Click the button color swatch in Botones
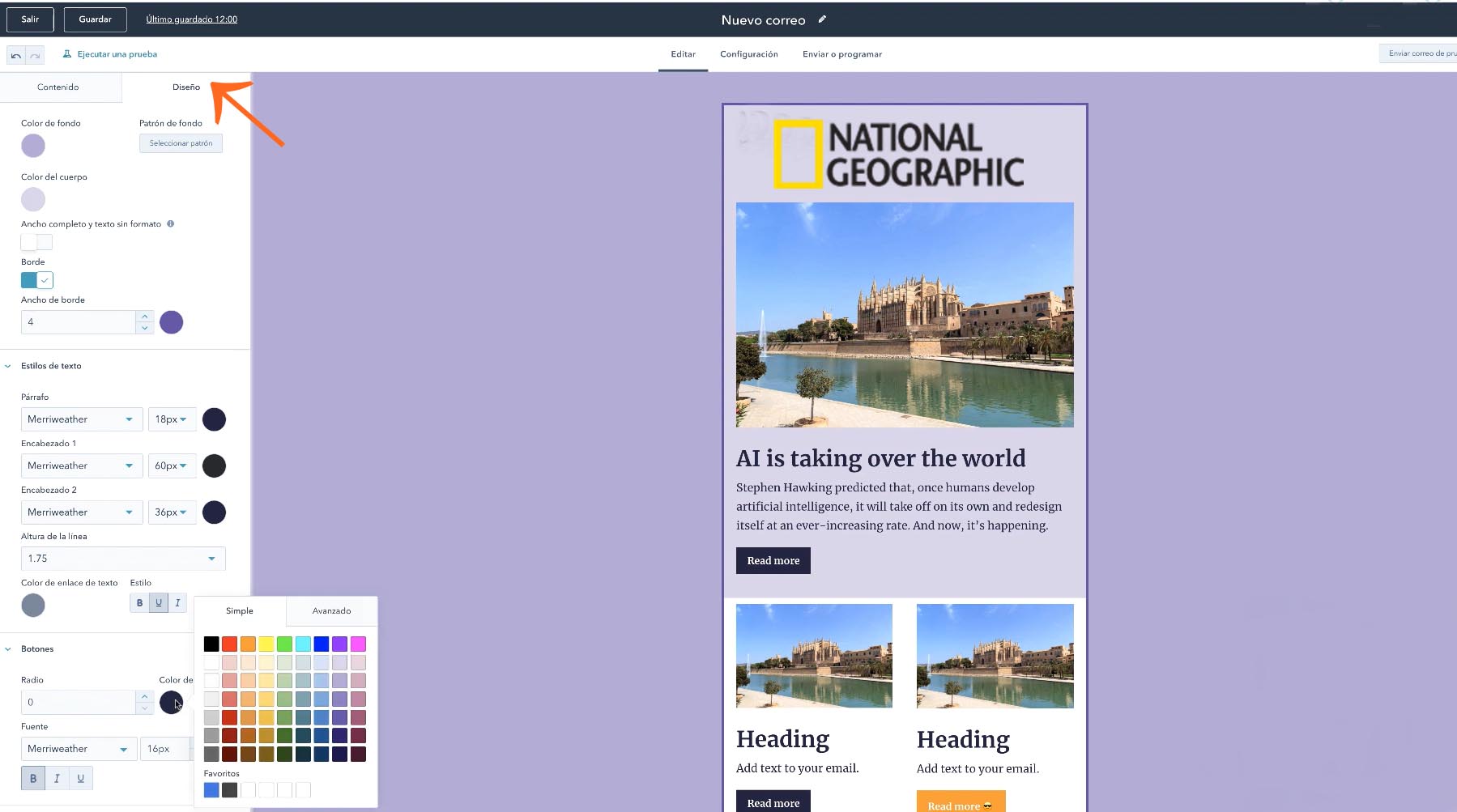The width and height of the screenshot is (1457, 812). pyautogui.click(x=171, y=703)
